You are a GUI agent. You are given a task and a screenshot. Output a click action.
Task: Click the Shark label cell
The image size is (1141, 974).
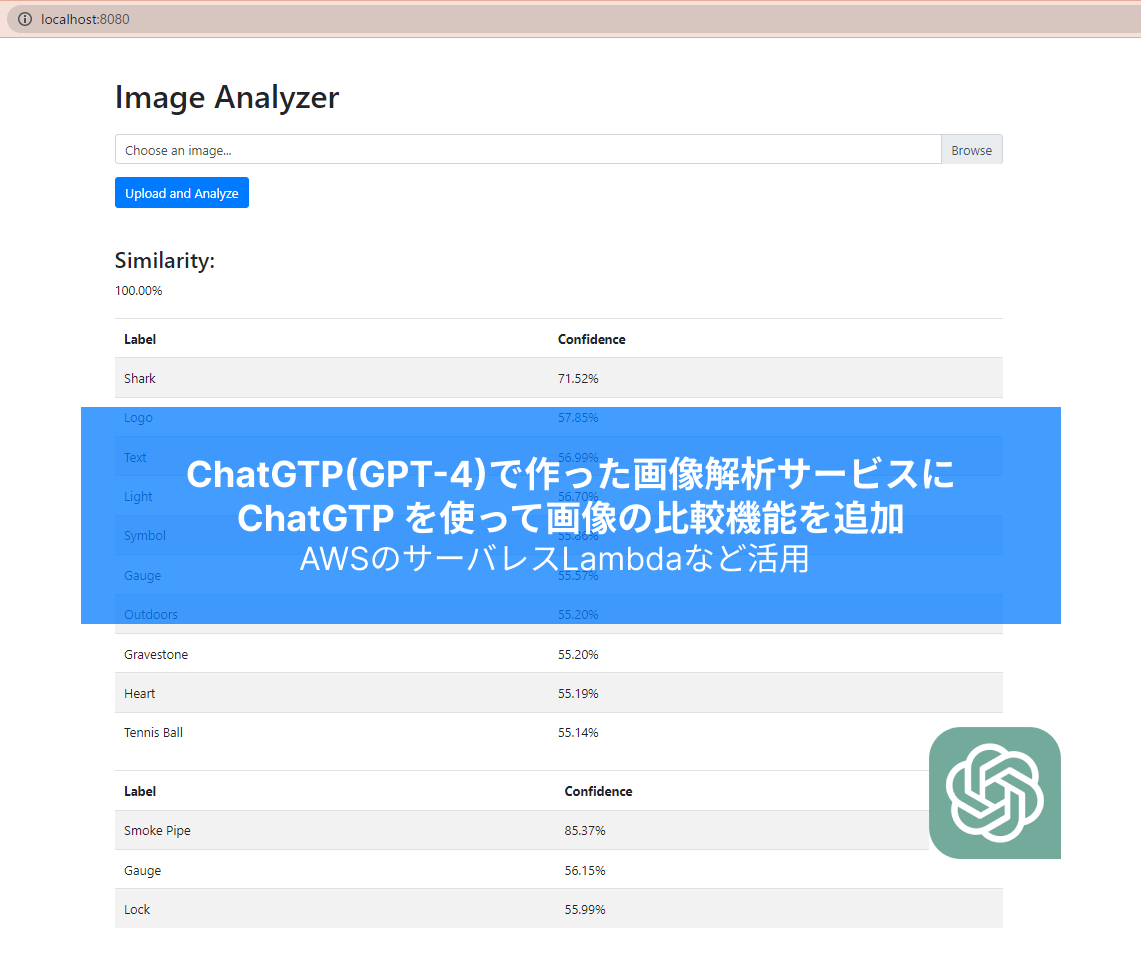pos(140,378)
